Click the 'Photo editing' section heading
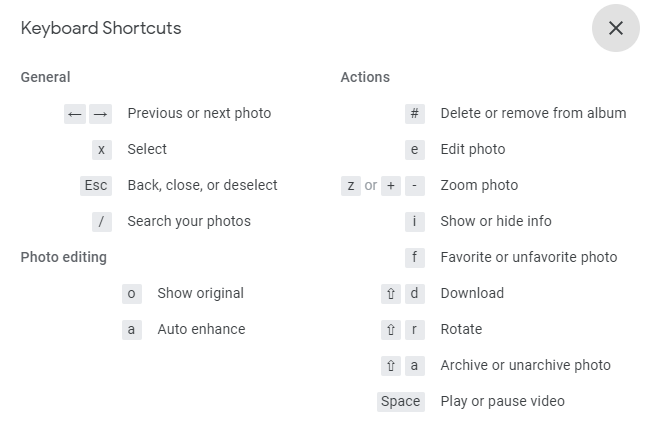 pyautogui.click(x=63, y=257)
